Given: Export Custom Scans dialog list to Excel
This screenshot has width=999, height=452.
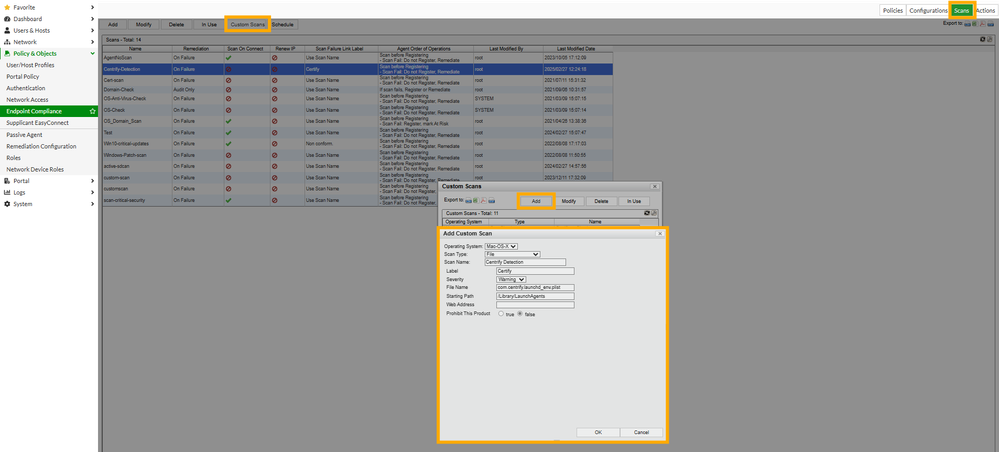Looking at the screenshot, I should pos(474,200).
